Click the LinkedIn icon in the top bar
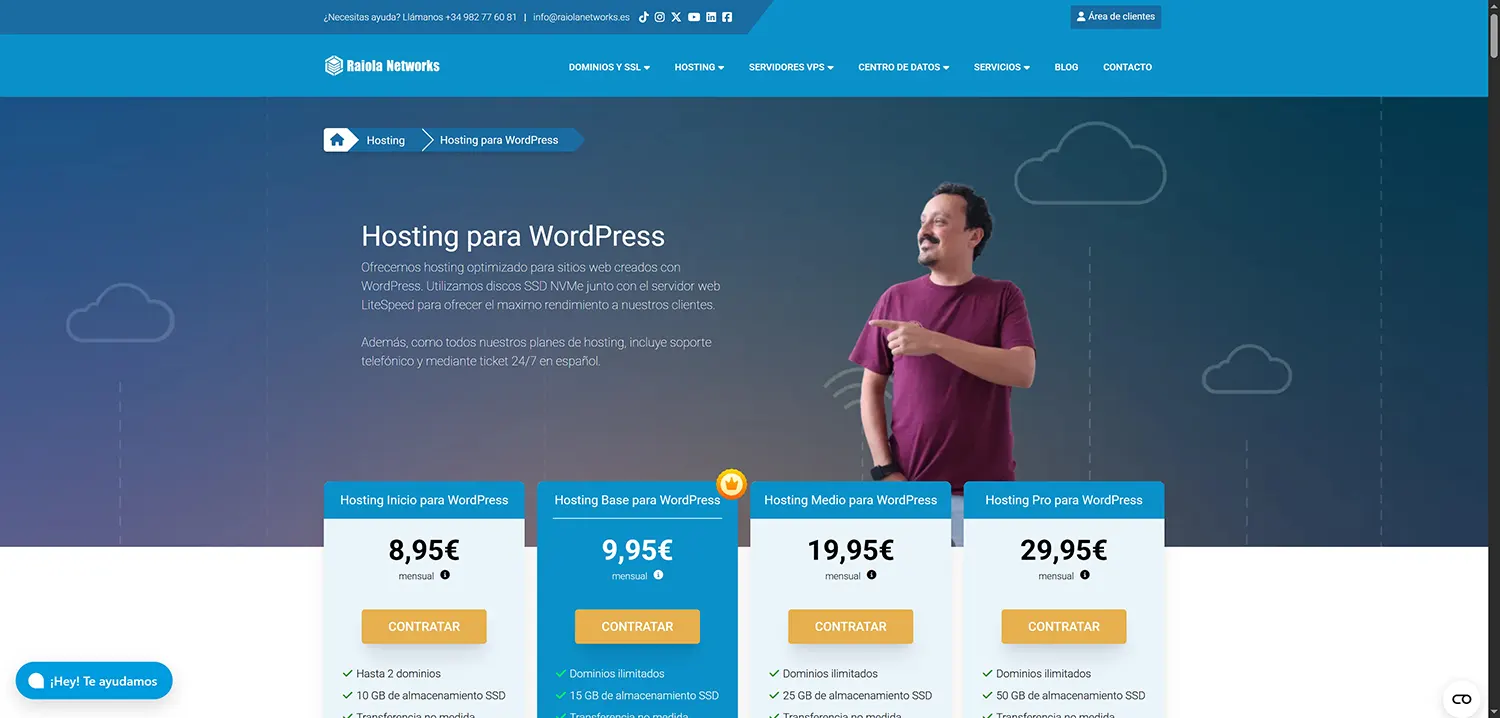 [711, 16]
